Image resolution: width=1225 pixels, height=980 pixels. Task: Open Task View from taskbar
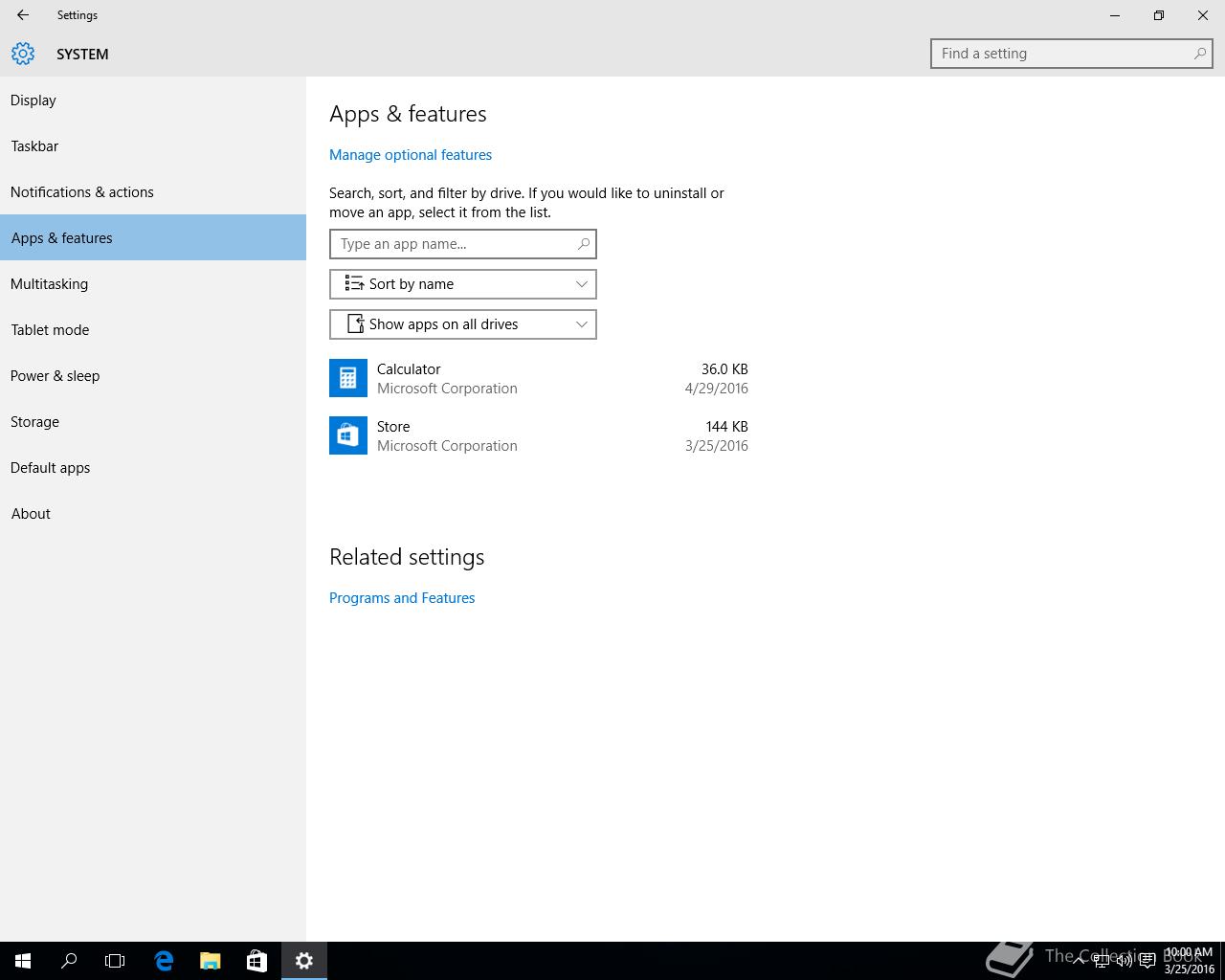click(115, 961)
